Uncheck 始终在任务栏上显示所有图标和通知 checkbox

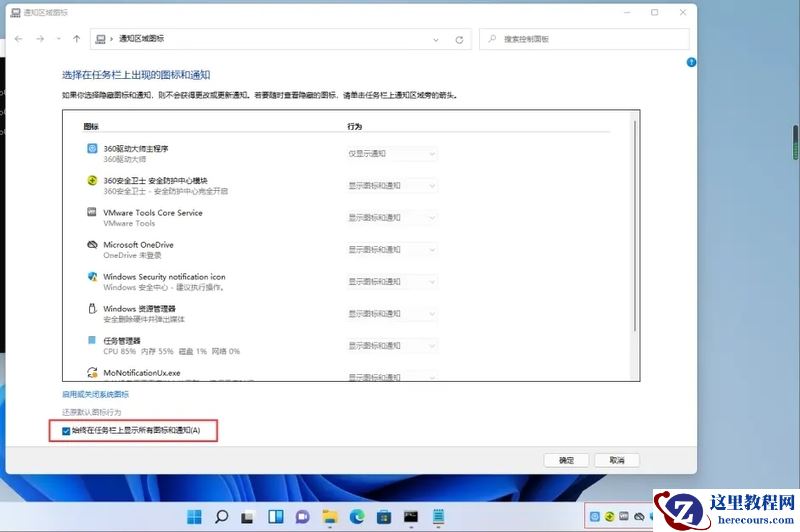click(x=66, y=431)
